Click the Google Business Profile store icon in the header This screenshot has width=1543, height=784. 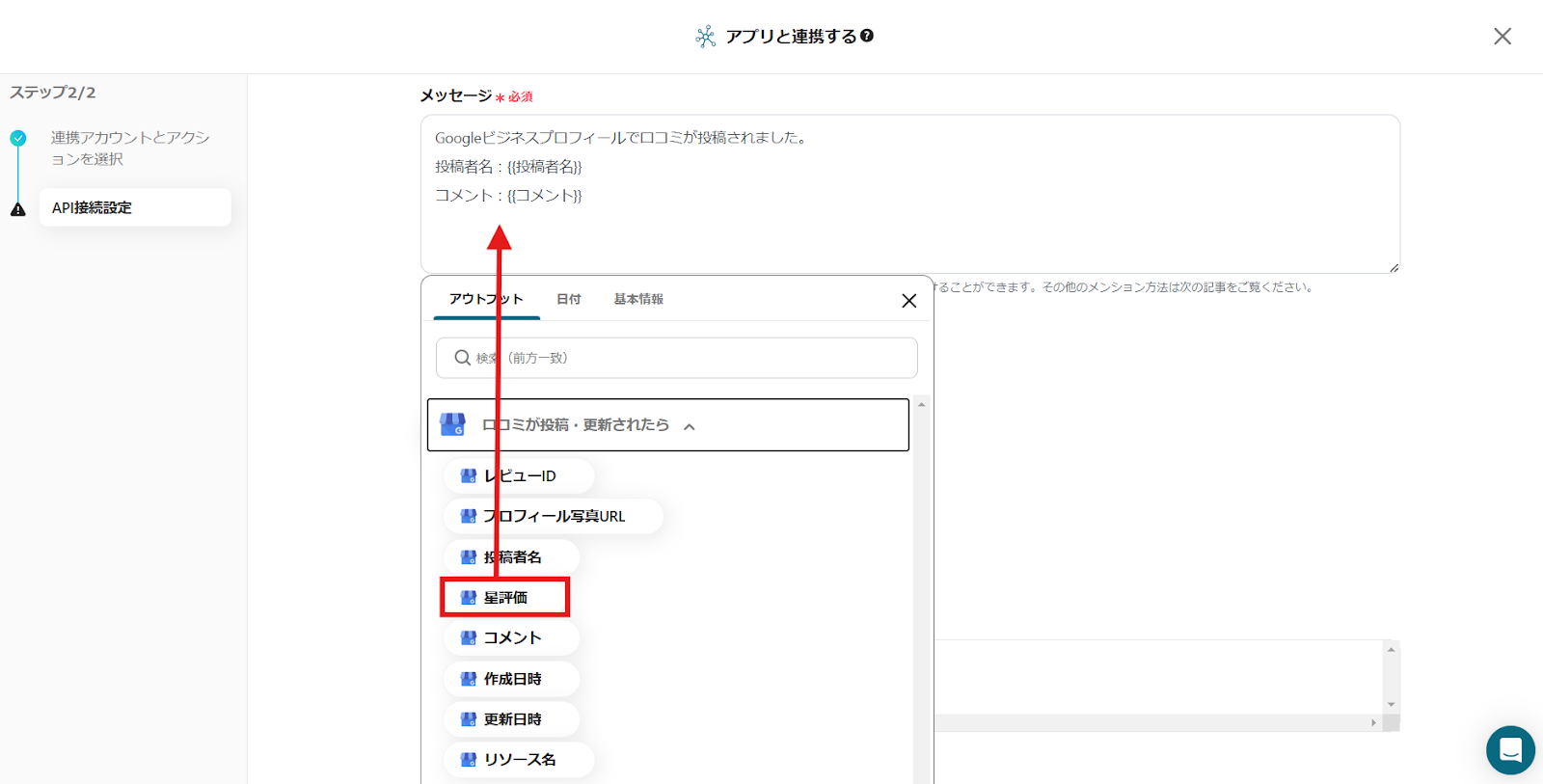coord(452,425)
